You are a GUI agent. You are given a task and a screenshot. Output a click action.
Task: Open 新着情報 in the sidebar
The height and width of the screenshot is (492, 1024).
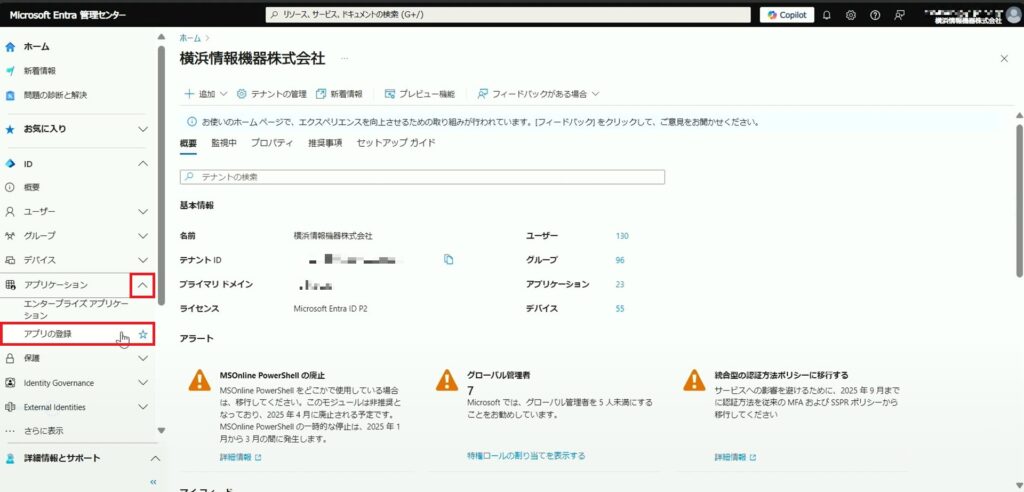pyautogui.click(x=40, y=71)
